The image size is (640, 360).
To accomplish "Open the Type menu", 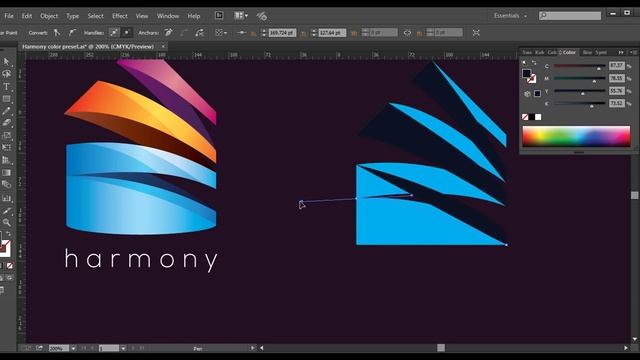I will [x=73, y=16].
